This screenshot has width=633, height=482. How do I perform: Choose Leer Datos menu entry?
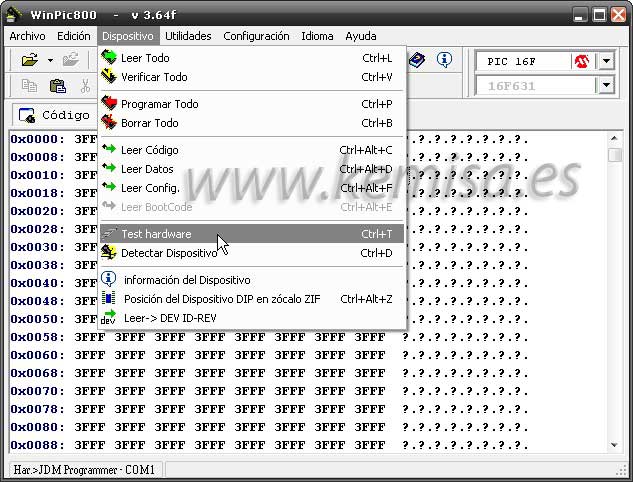coord(252,169)
